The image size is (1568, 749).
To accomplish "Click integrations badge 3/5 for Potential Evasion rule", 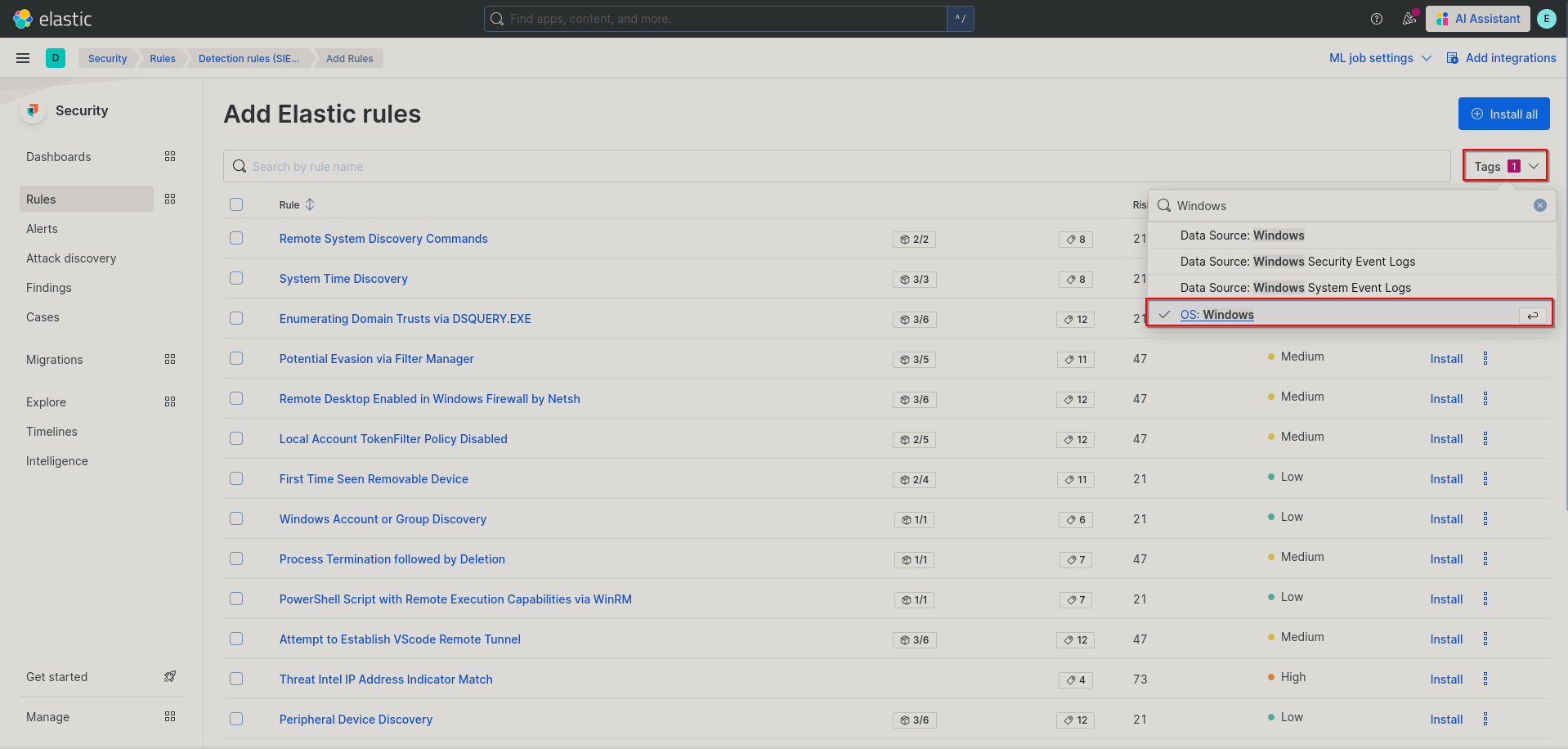I will click(x=915, y=360).
